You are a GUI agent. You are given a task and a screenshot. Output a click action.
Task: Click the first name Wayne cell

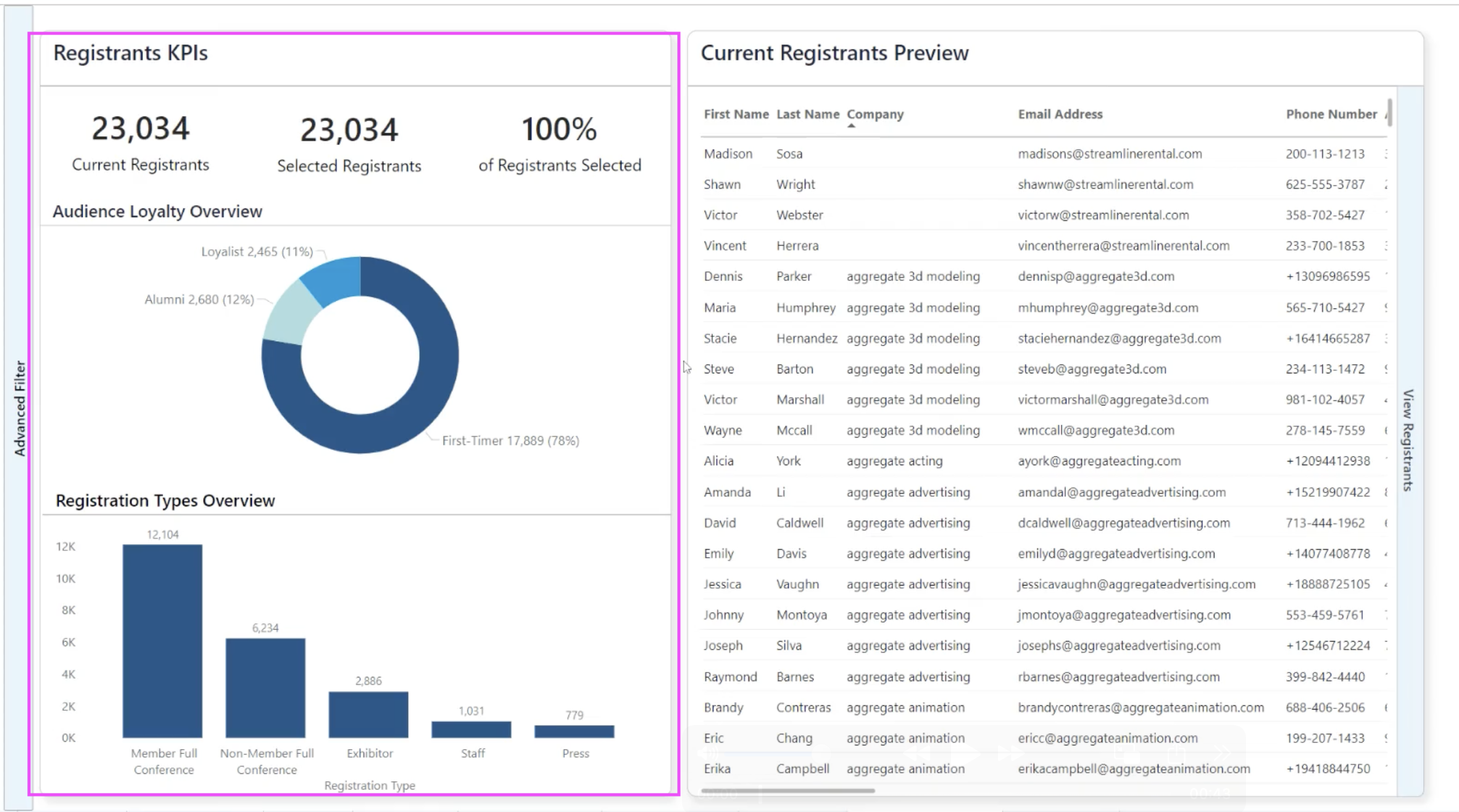click(723, 430)
